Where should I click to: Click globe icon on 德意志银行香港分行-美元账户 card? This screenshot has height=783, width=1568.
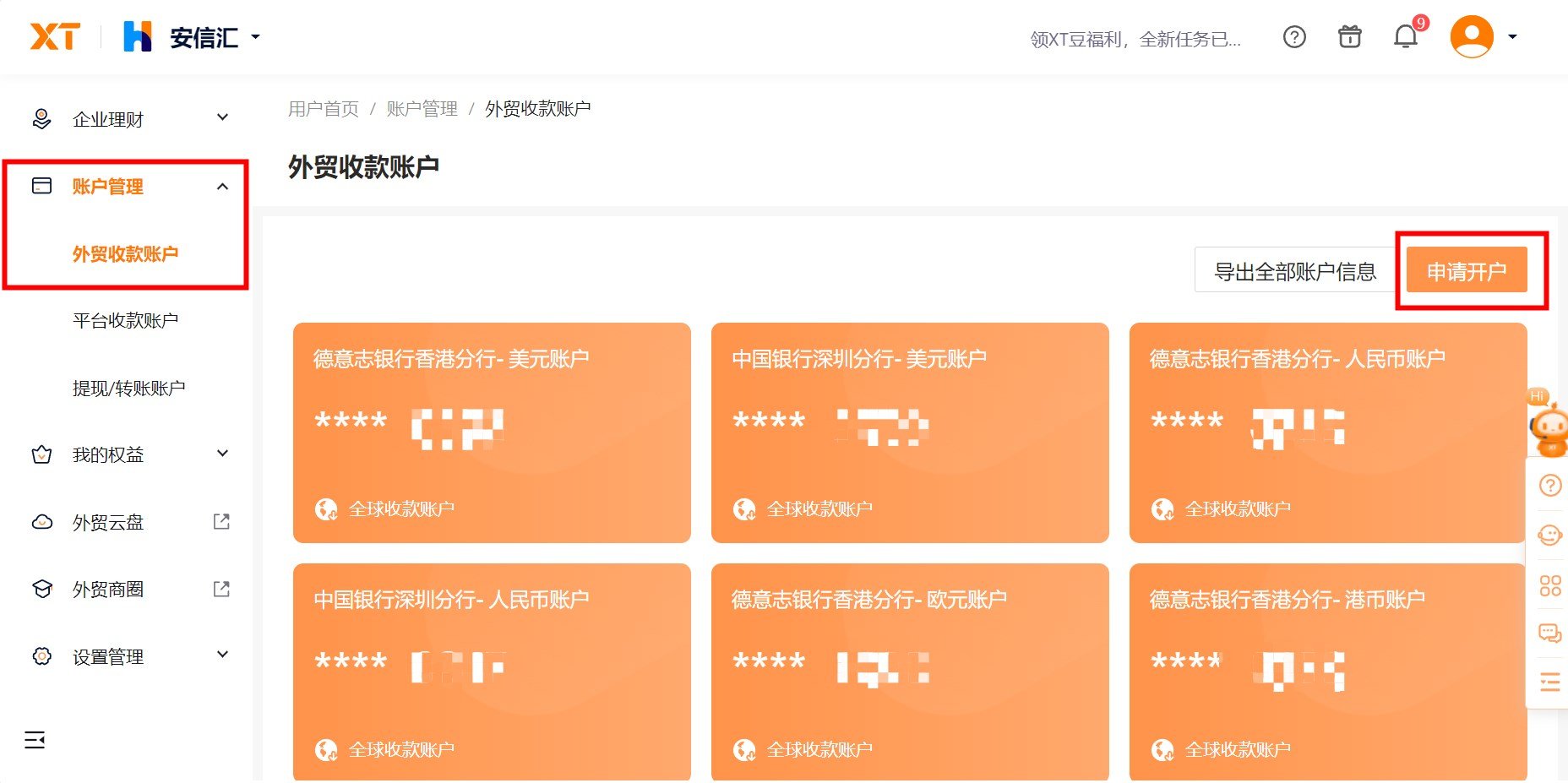[326, 509]
